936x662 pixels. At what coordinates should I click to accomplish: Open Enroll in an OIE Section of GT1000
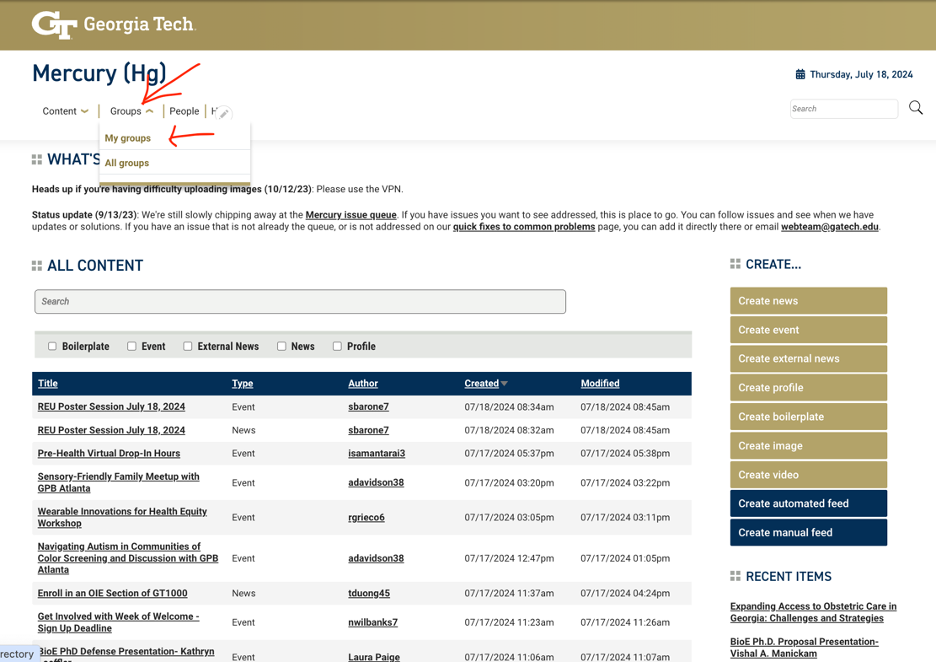[x=112, y=593]
